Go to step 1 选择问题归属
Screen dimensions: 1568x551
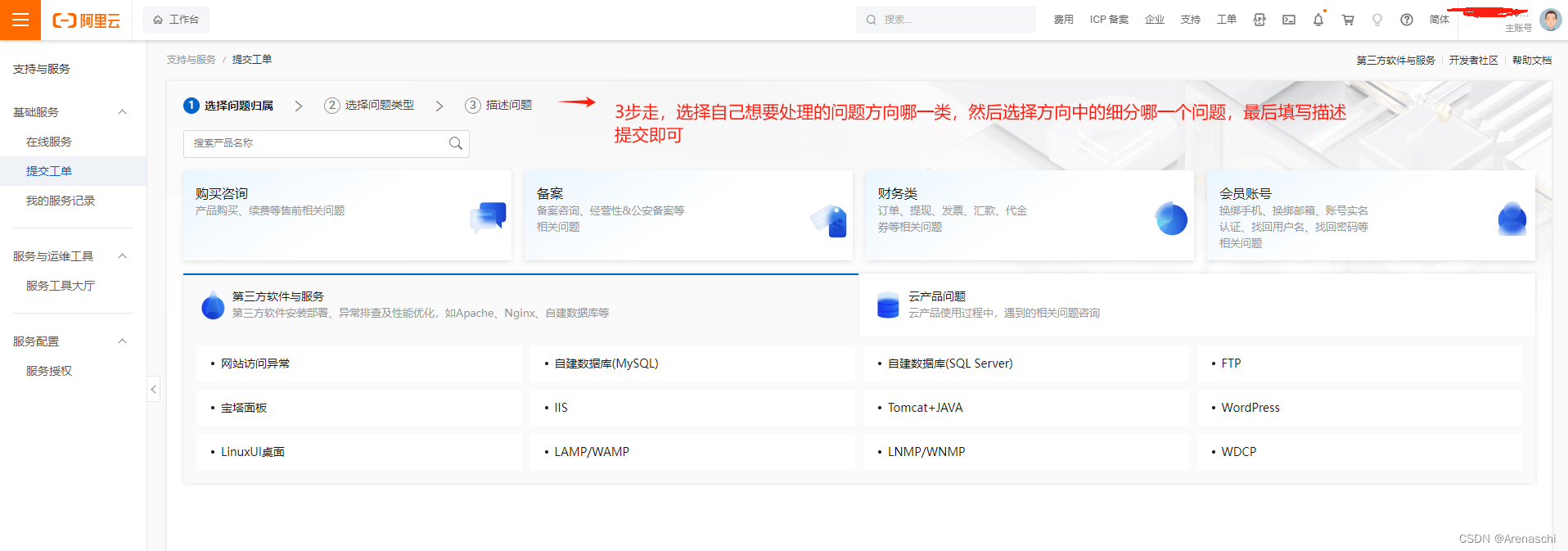[x=229, y=106]
